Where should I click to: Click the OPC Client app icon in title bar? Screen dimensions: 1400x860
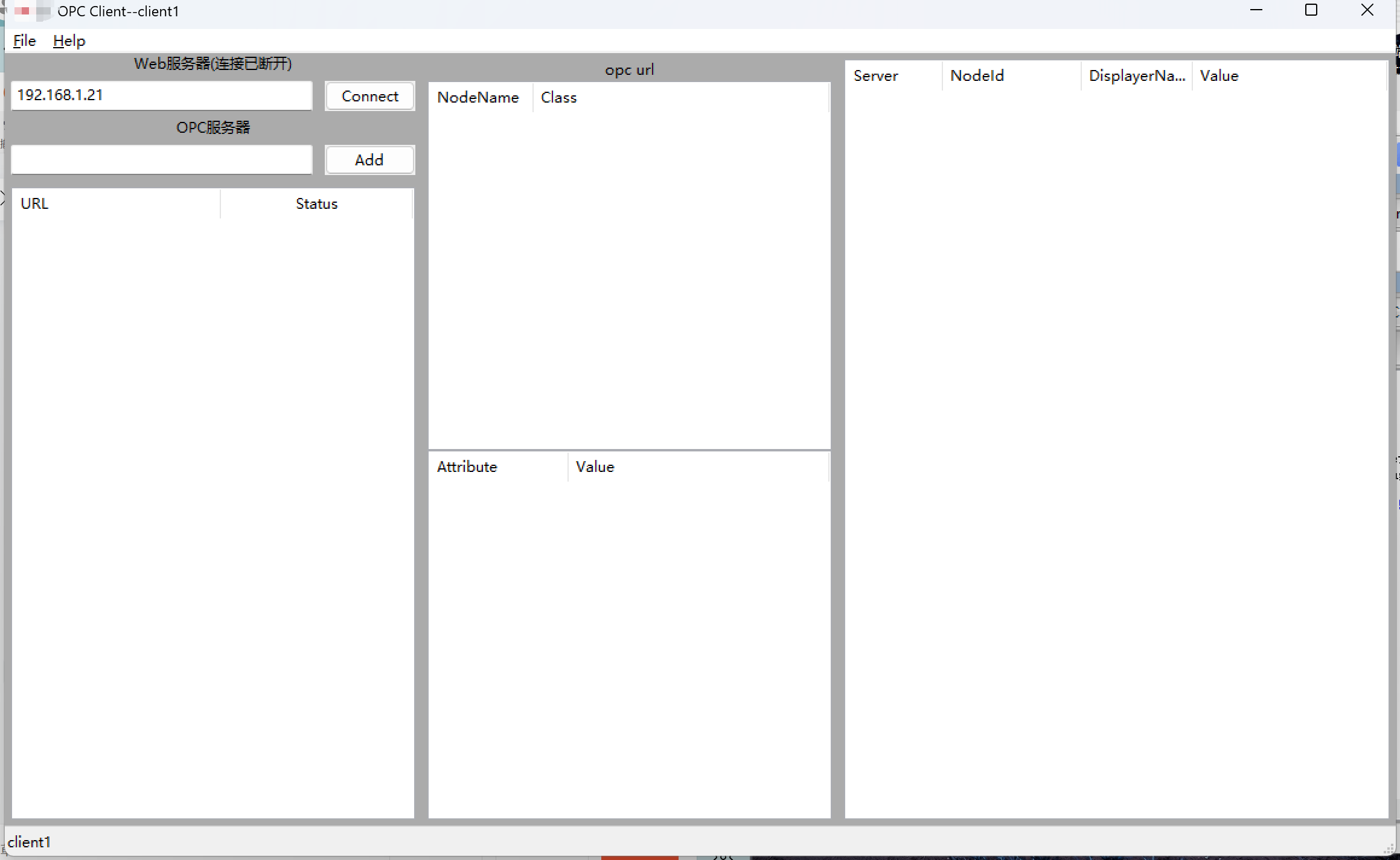tap(23, 11)
